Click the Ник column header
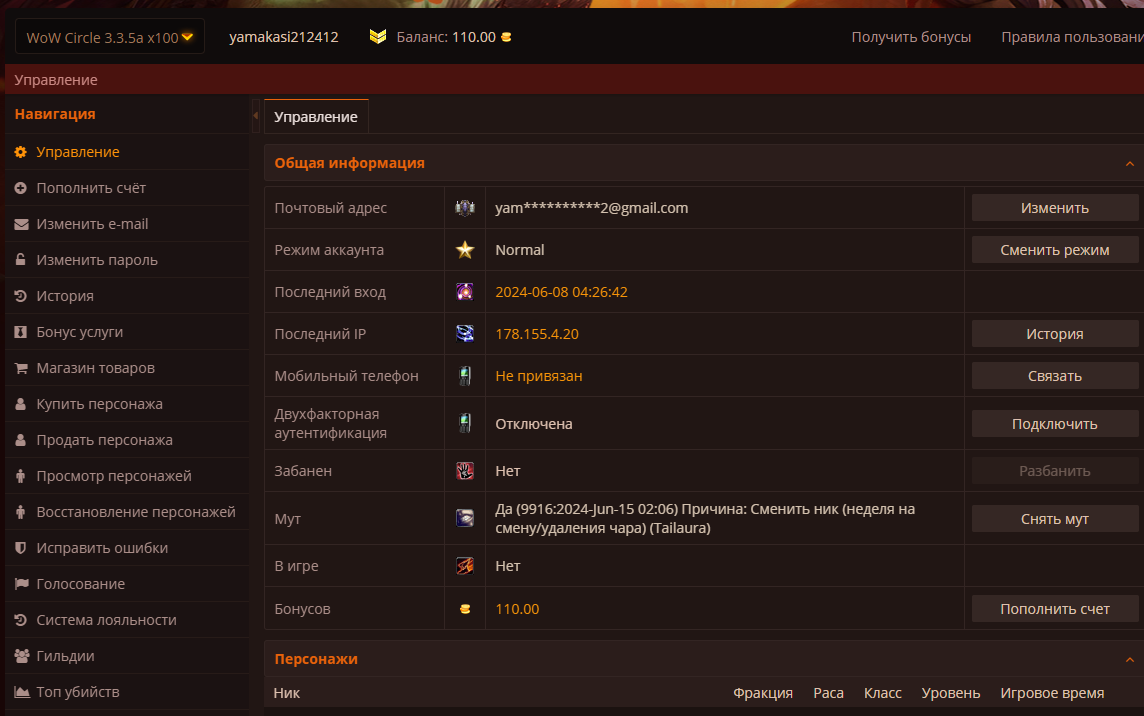1144x716 pixels. (287, 693)
